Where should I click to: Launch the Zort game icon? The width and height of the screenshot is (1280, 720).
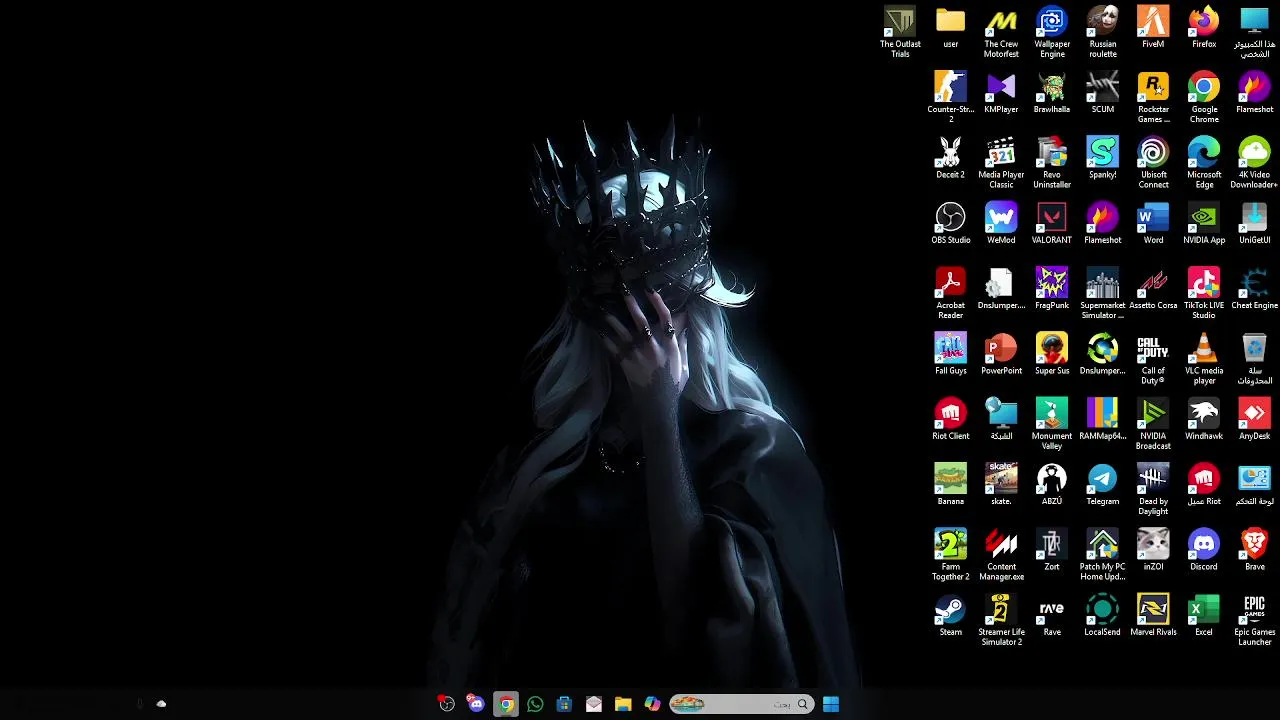click(x=1052, y=549)
